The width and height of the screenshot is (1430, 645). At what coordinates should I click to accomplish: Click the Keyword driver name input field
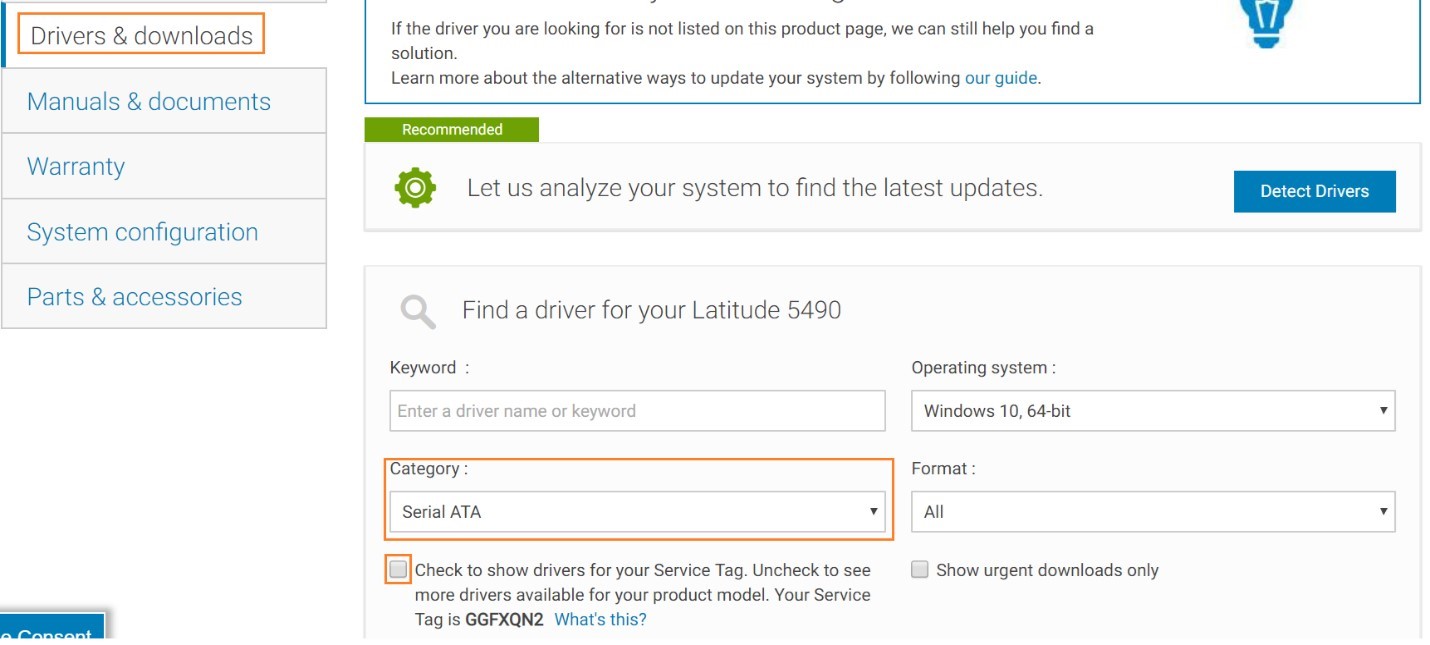coord(637,411)
